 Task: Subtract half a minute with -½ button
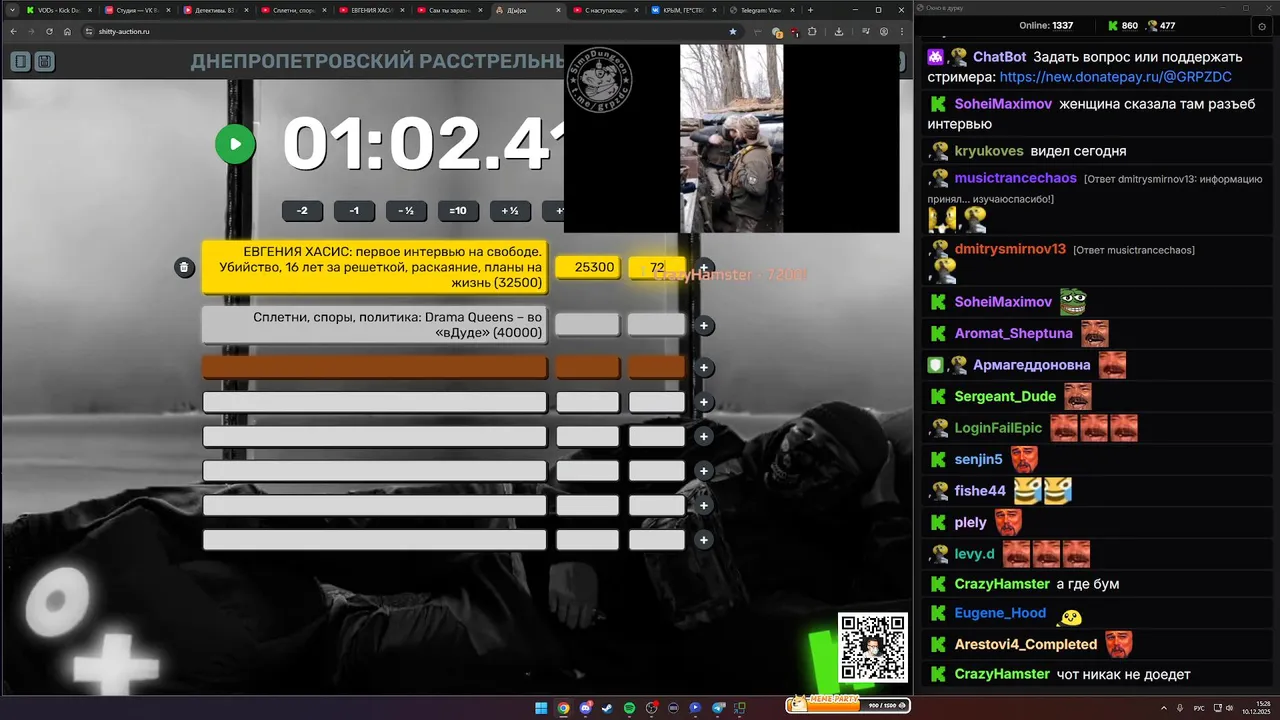click(406, 211)
